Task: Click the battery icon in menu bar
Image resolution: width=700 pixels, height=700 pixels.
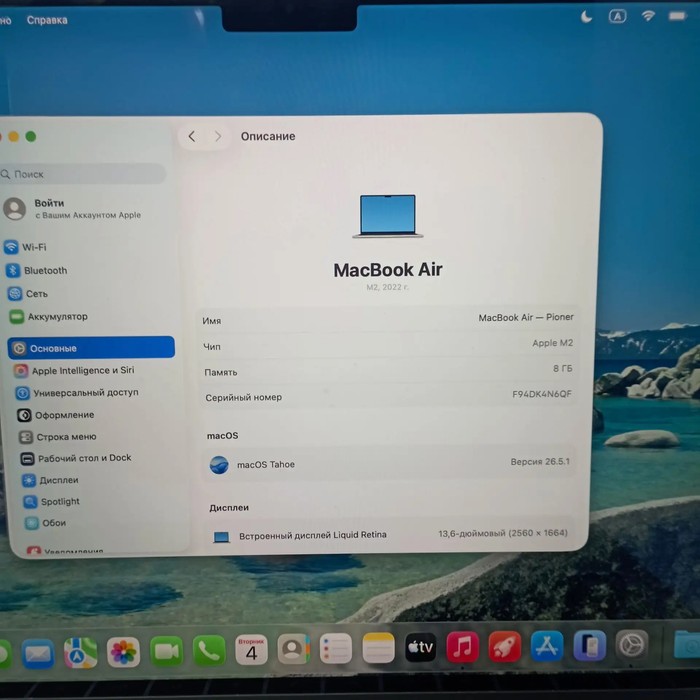Action: click(678, 16)
